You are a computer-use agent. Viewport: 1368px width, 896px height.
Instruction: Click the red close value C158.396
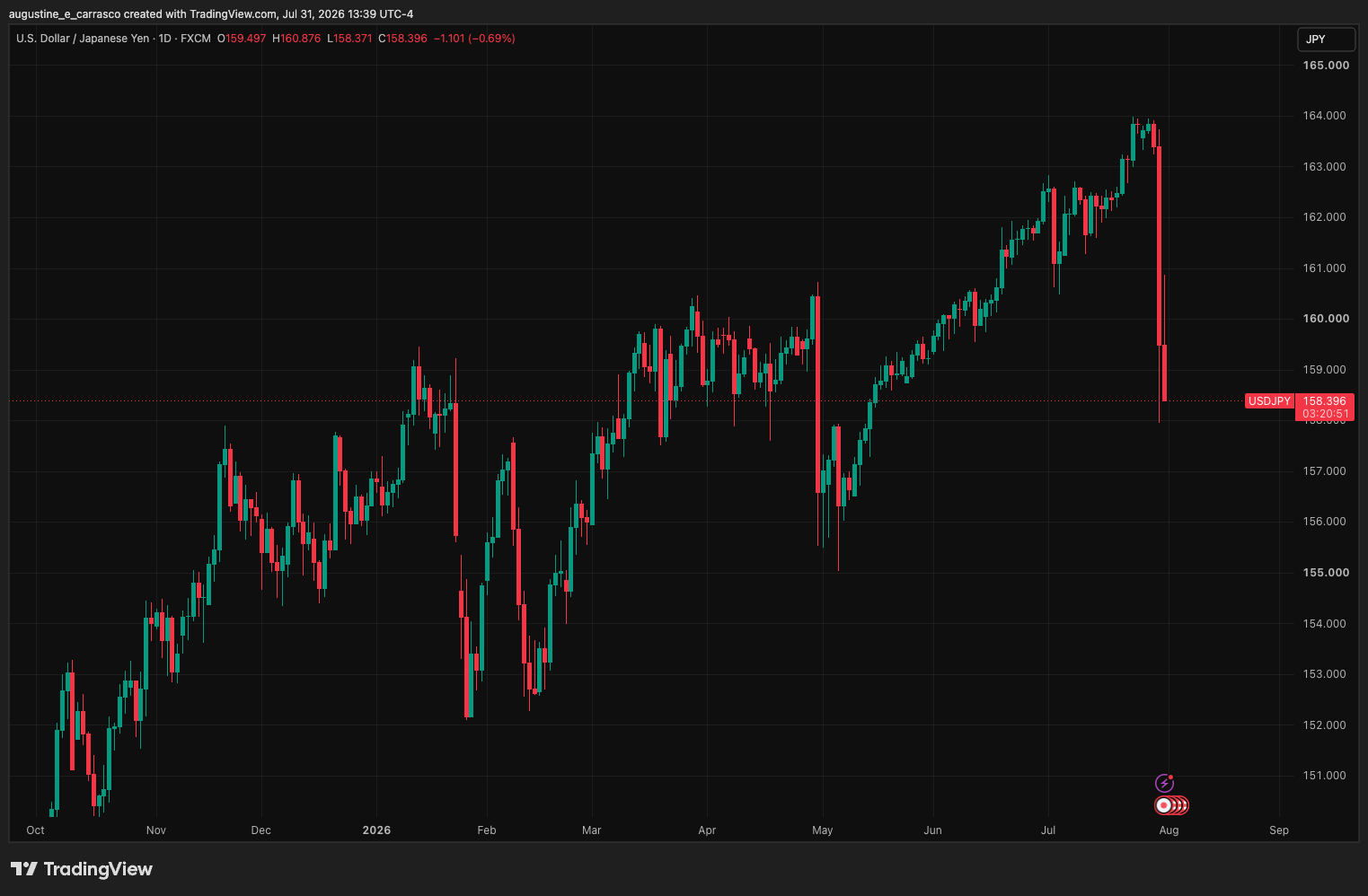[402, 39]
